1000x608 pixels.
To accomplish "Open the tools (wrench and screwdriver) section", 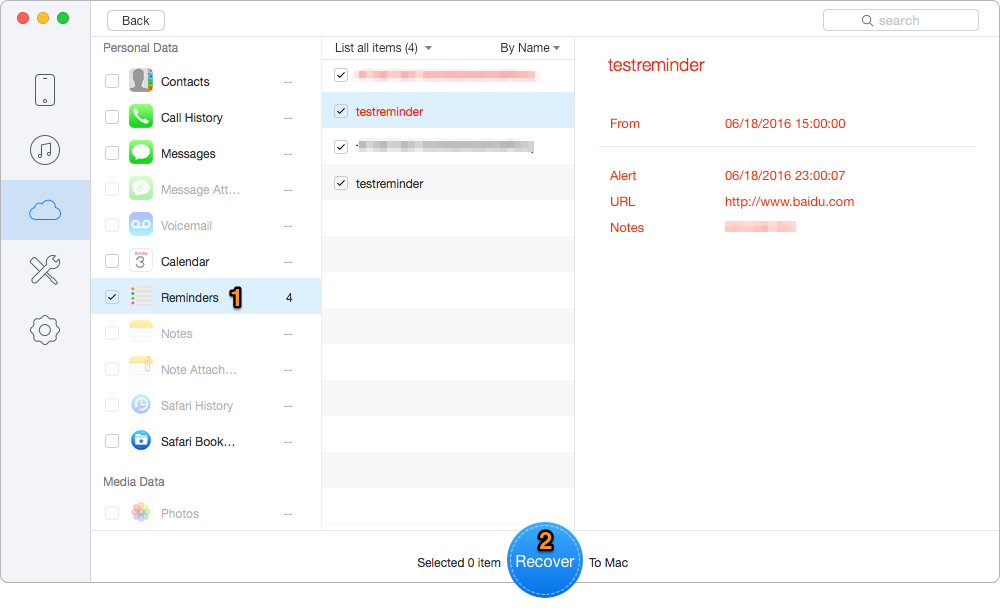I will pos(45,270).
